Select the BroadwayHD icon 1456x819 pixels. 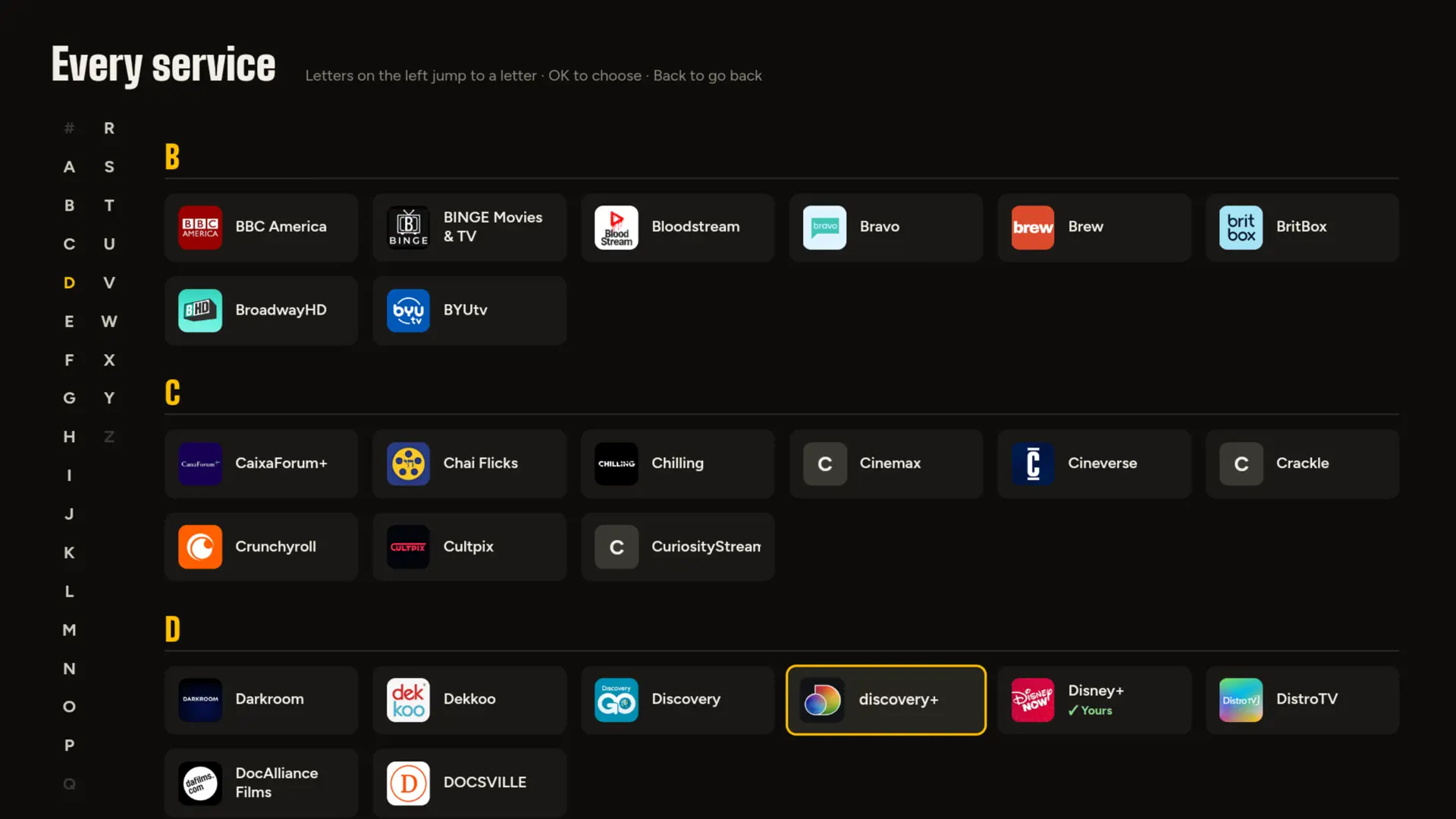[200, 311]
